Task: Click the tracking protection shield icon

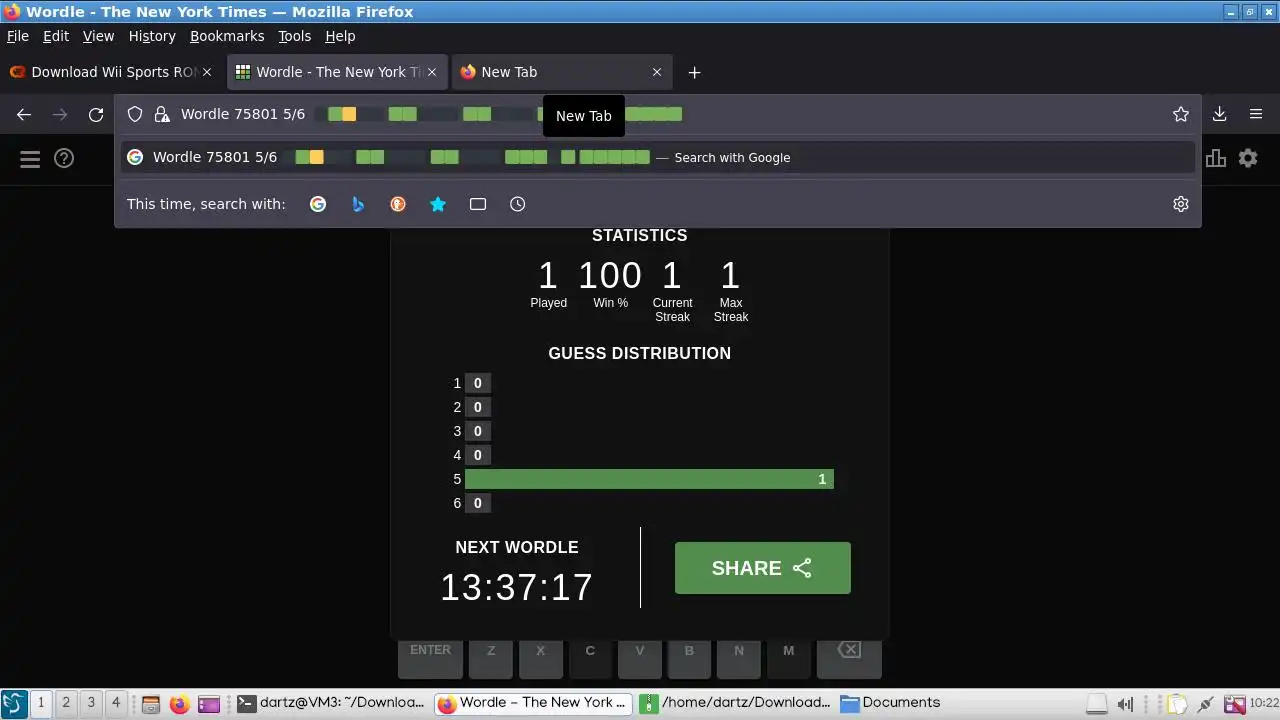Action: pos(135,114)
